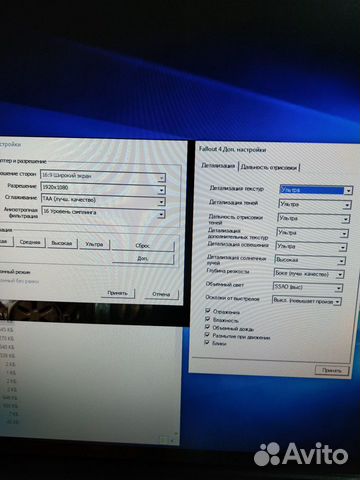Toggle the Блики checkbox
Viewport: 360px width, 480px height.
click(207, 342)
